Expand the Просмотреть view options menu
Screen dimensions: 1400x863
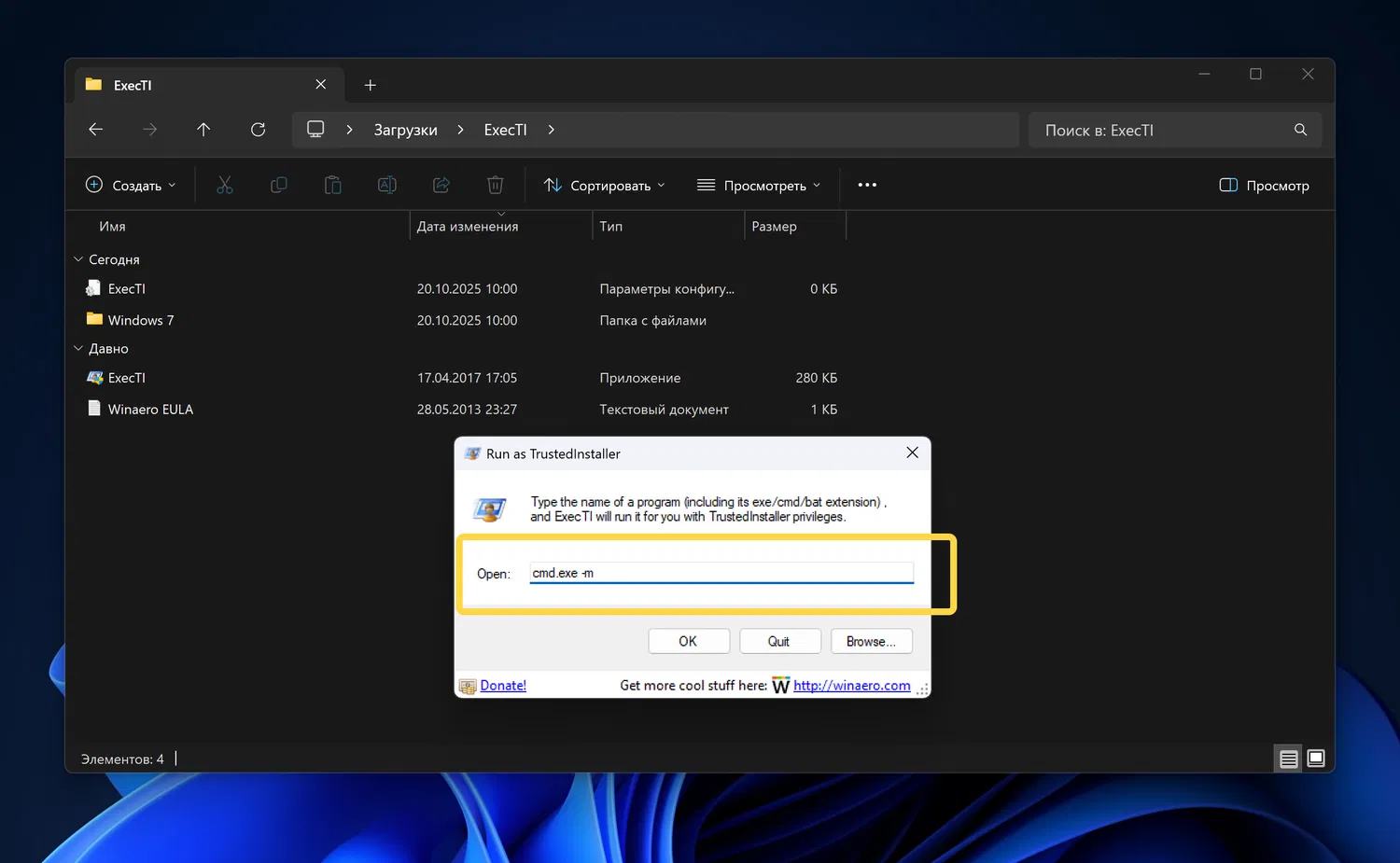coord(759,186)
